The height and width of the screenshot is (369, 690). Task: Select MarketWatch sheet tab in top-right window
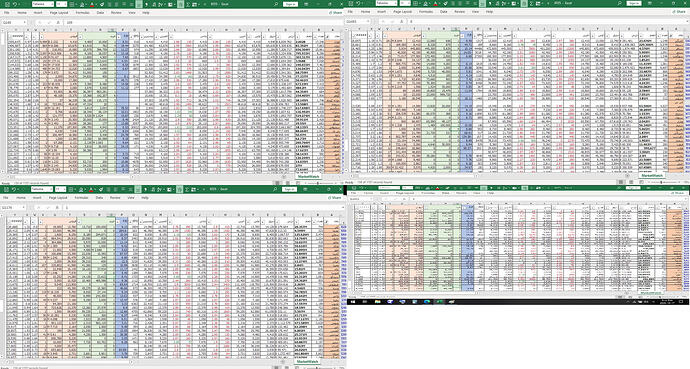point(652,176)
